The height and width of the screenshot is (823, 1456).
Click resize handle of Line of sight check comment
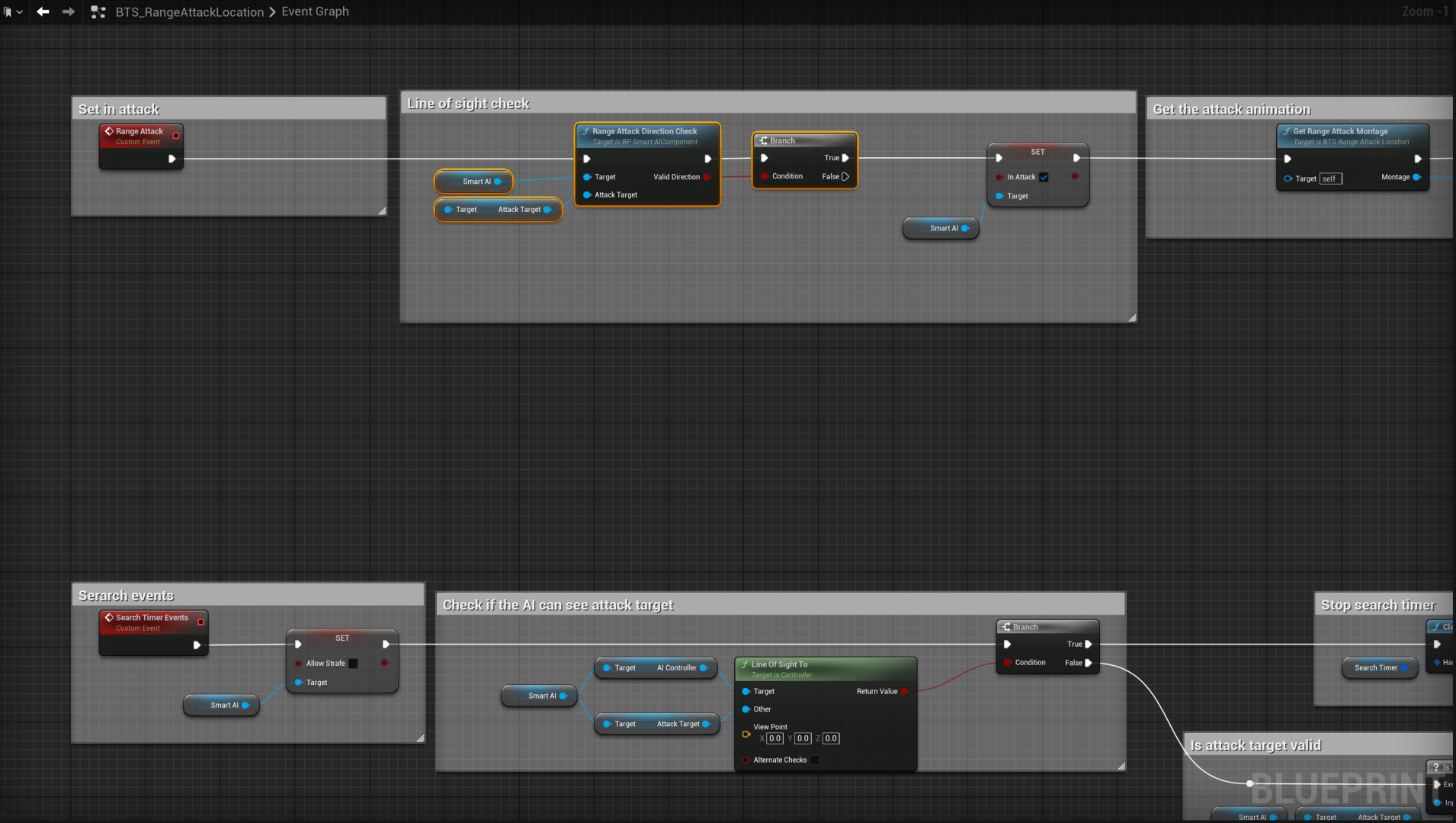(x=1132, y=318)
